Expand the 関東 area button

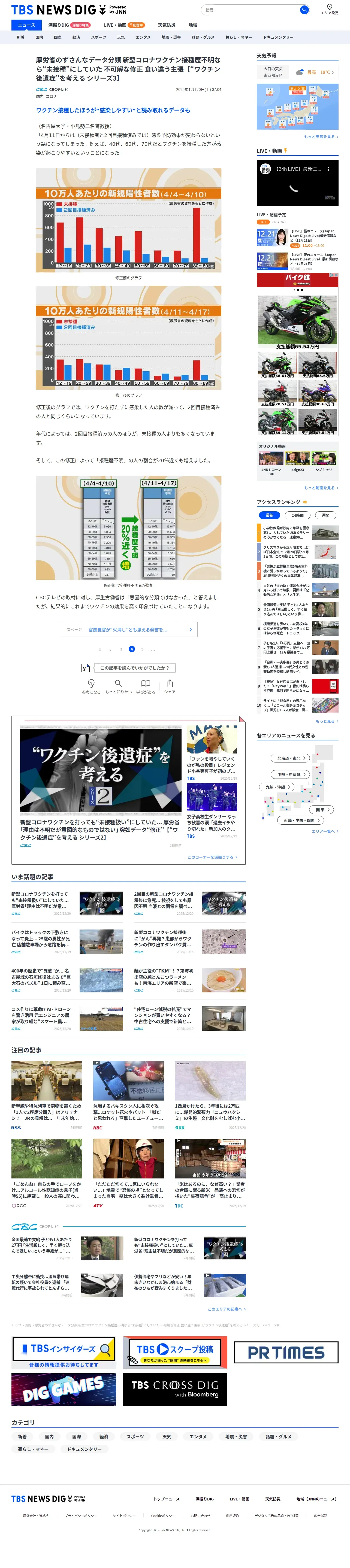pyautogui.click(x=322, y=810)
